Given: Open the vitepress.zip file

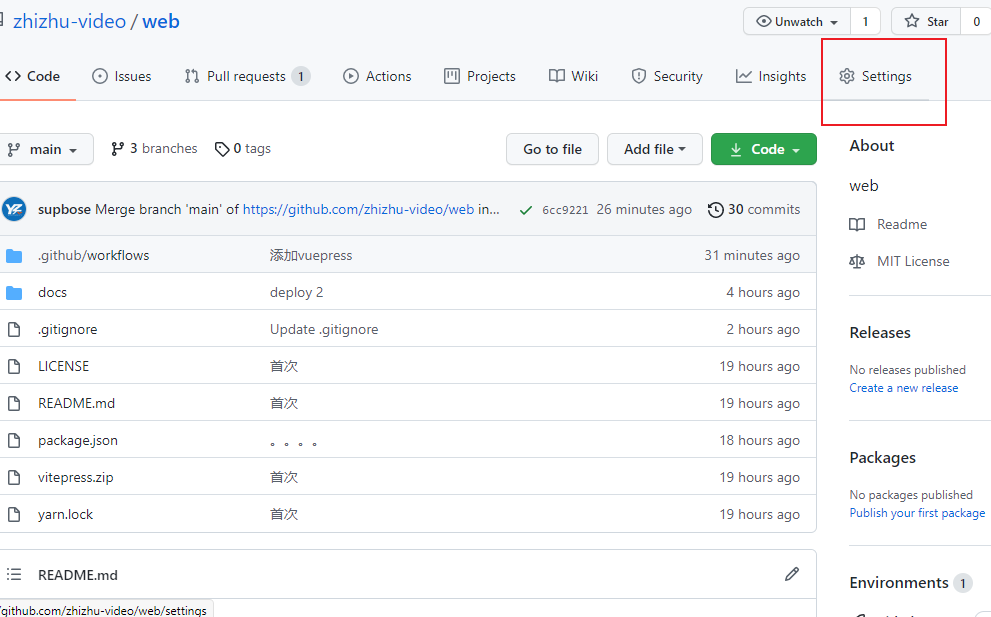Looking at the screenshot, I should 76,477.
